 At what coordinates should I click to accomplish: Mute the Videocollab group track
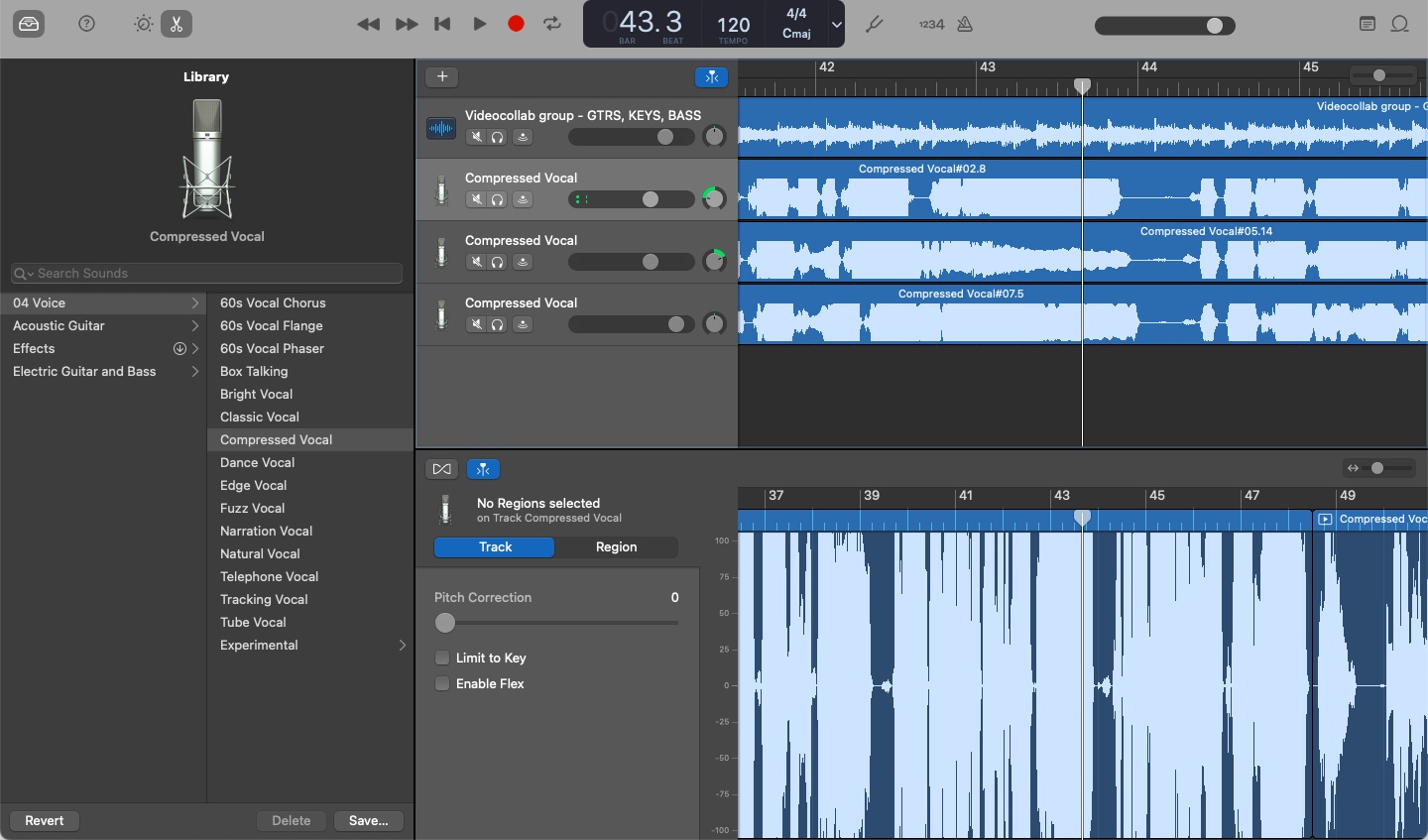point(477,137)
